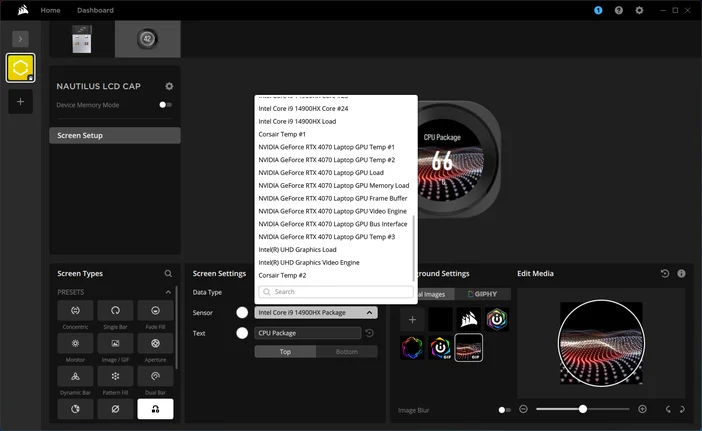Toggle the Image Blur switch
Screen dimensions: 702x431
coord(504,409)
